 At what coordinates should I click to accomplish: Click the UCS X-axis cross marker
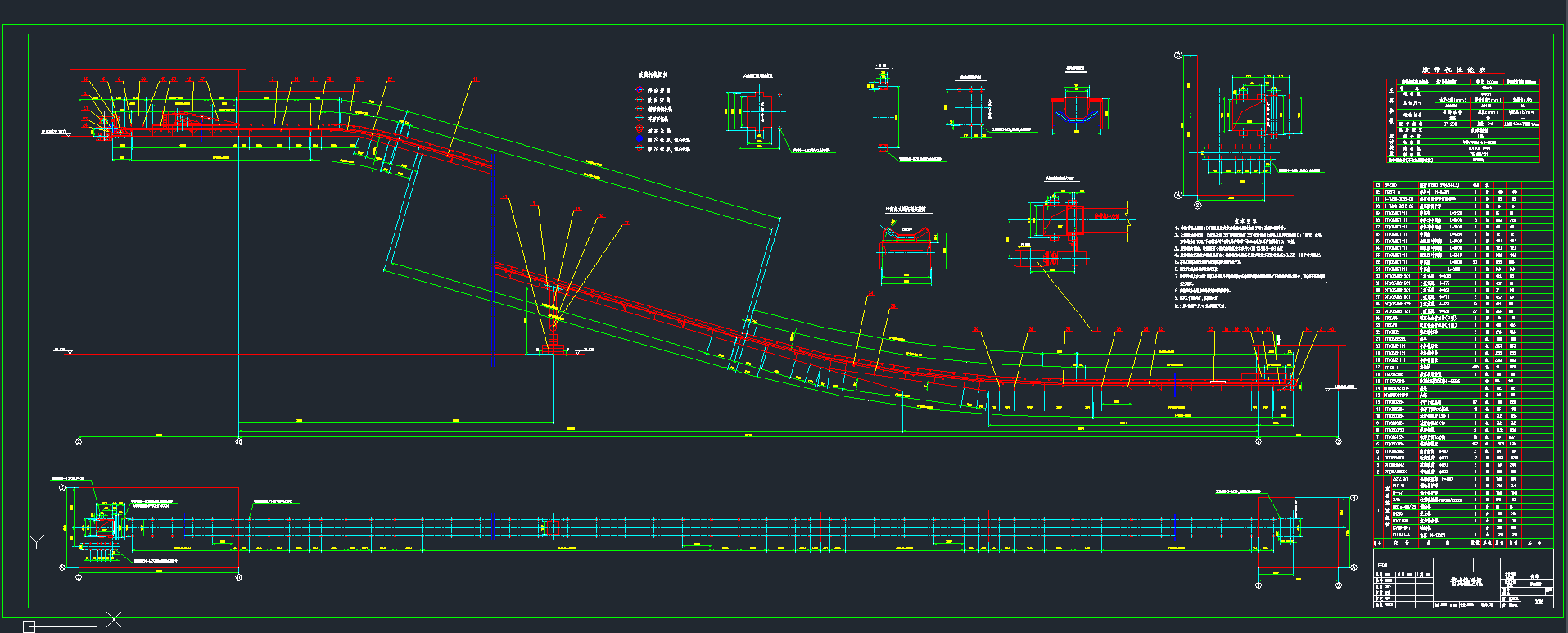click(x=114, y=620)
